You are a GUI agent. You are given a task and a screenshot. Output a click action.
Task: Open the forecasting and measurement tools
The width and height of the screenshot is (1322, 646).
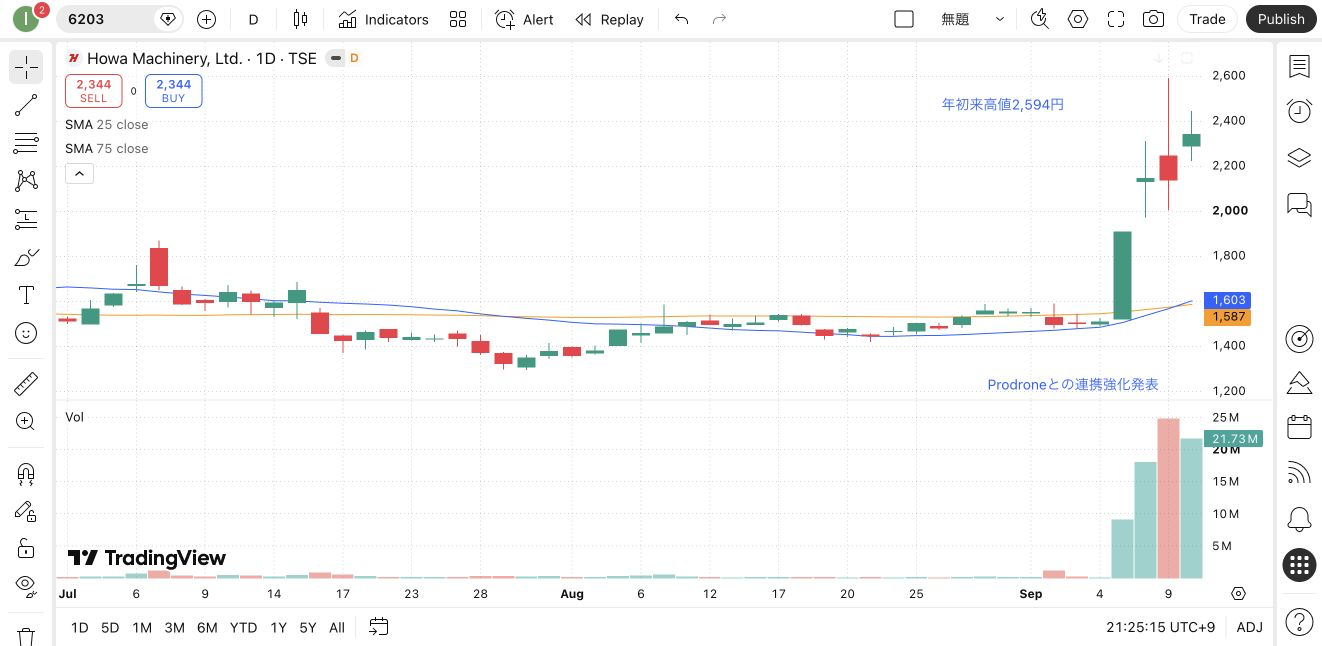[x=26, y=219]
